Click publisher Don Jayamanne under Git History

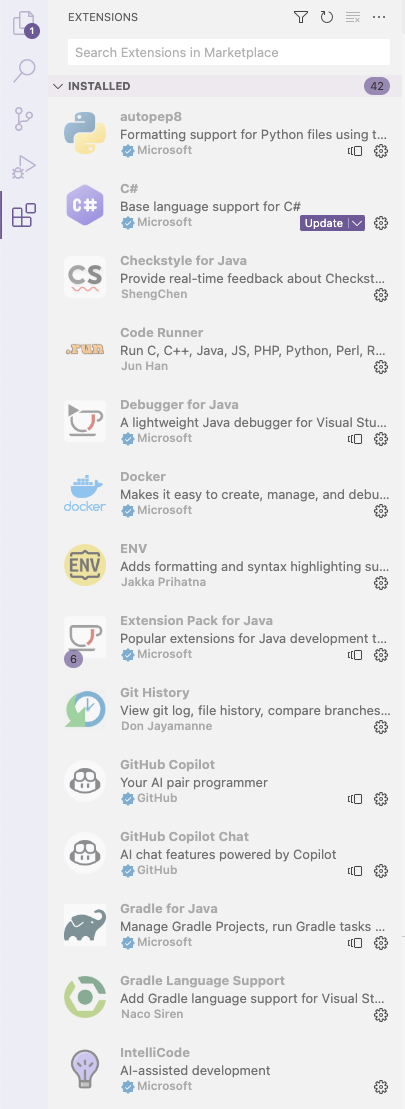pos(167,726)
